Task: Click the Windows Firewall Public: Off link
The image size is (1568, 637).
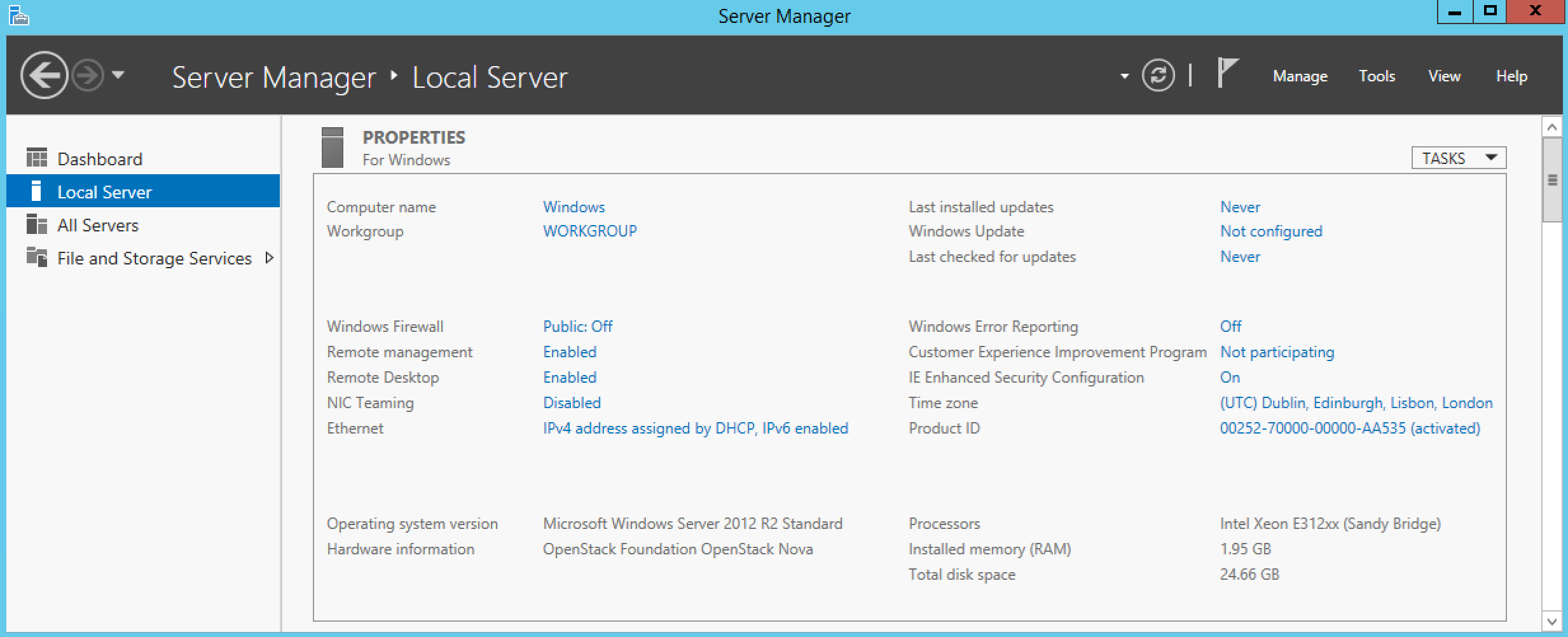Action: pos(577,326)
